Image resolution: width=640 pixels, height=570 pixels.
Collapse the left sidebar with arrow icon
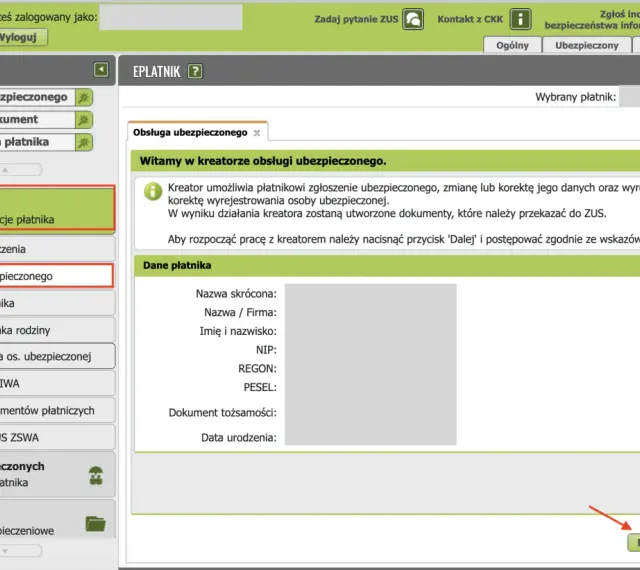pyautogui.click(x=101, y=69)
